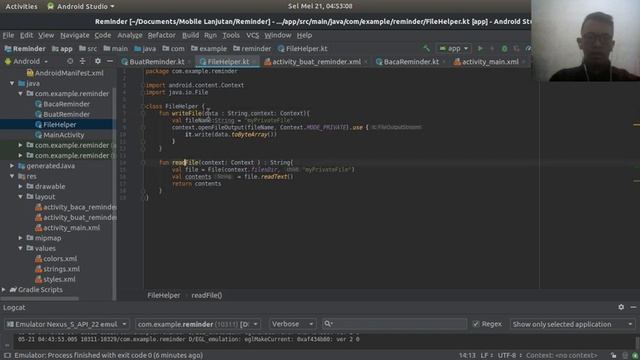Click the clock in top bar
This screenshot has width=640, height=360.
[320, 6]
